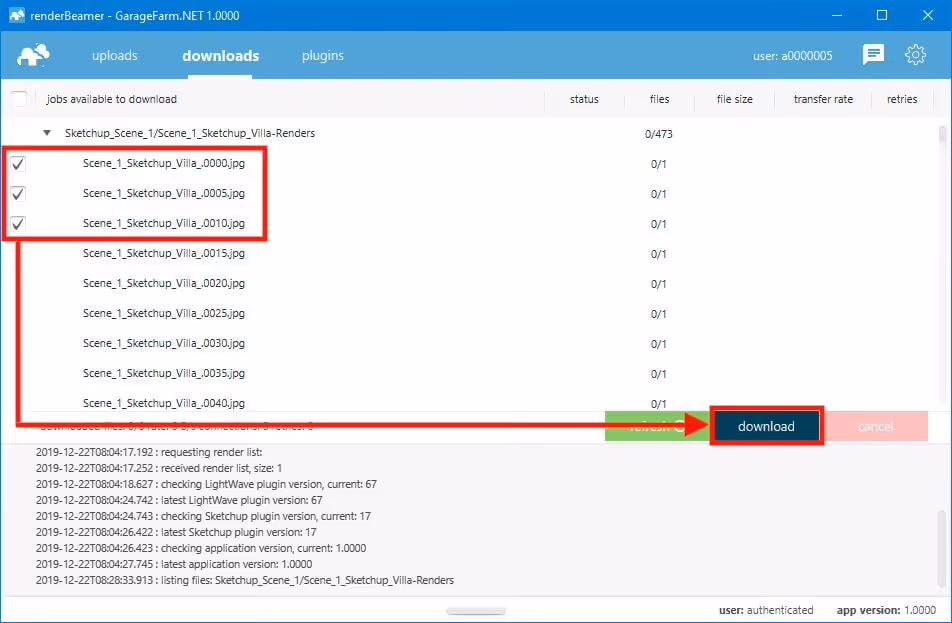The height and width of the screenshot is (623, 952).
Task: Select file Scene_1_Sketchup_Villa_.0035.jpg
Action: pyautogui.click(x=163, y=373)
